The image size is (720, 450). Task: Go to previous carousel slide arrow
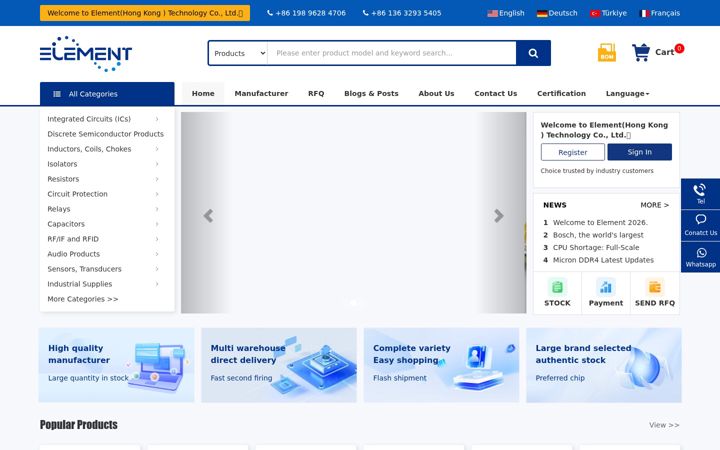[208, 216]
